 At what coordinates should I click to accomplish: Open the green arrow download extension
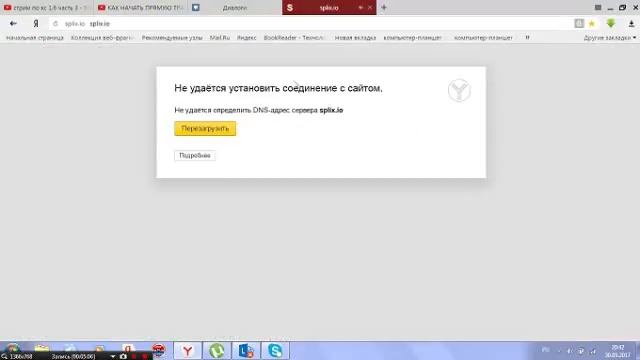pyautogui.click(x=611, y=23)
